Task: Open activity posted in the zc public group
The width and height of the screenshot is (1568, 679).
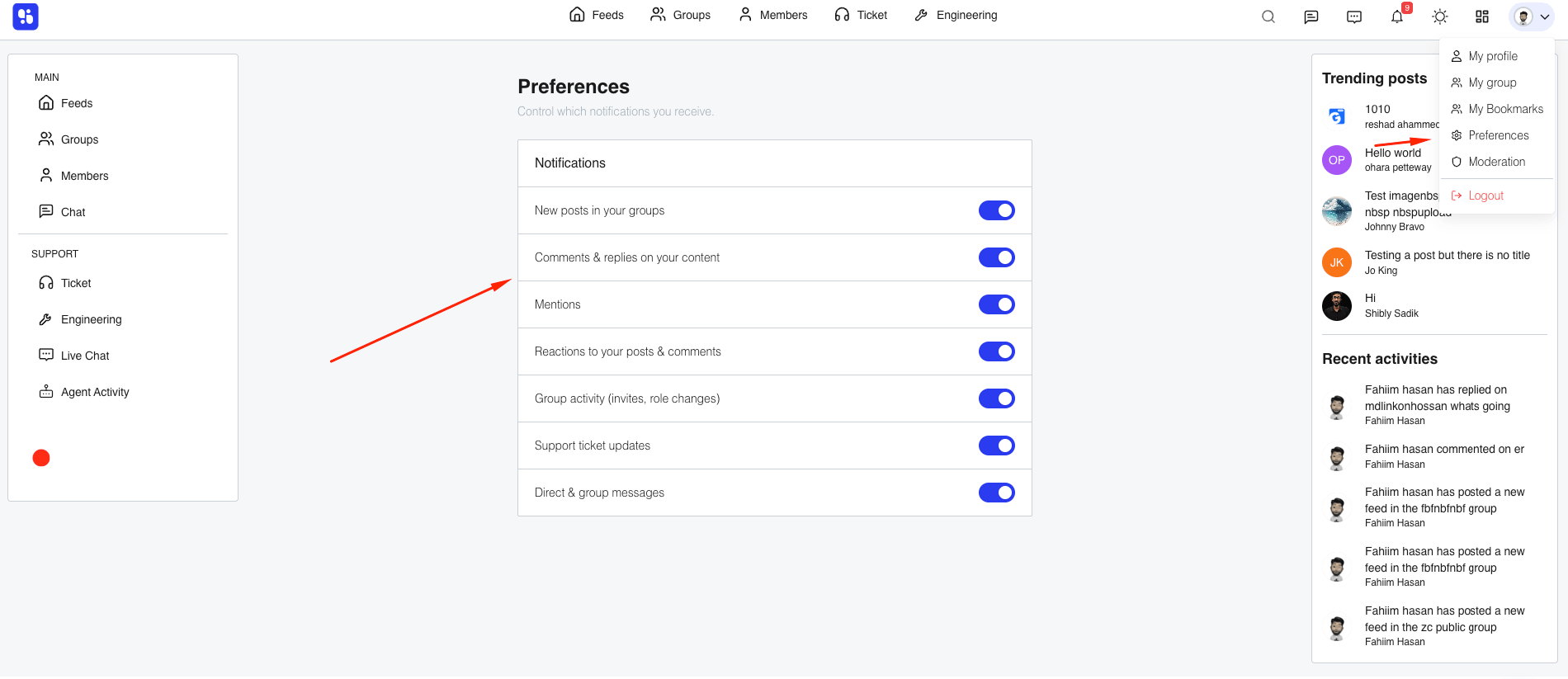Action: pyautogui.click(x=1445, y=619)
